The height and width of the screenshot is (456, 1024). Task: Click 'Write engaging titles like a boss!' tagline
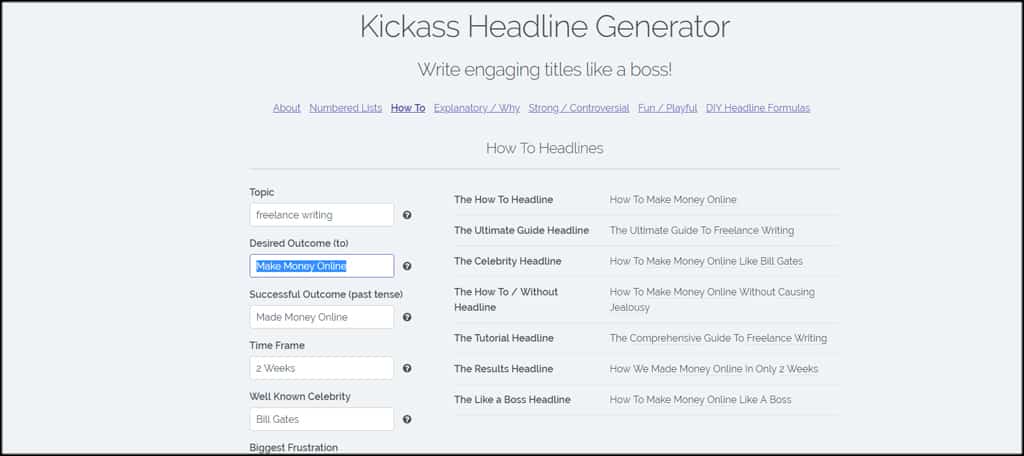coord(545,69)
